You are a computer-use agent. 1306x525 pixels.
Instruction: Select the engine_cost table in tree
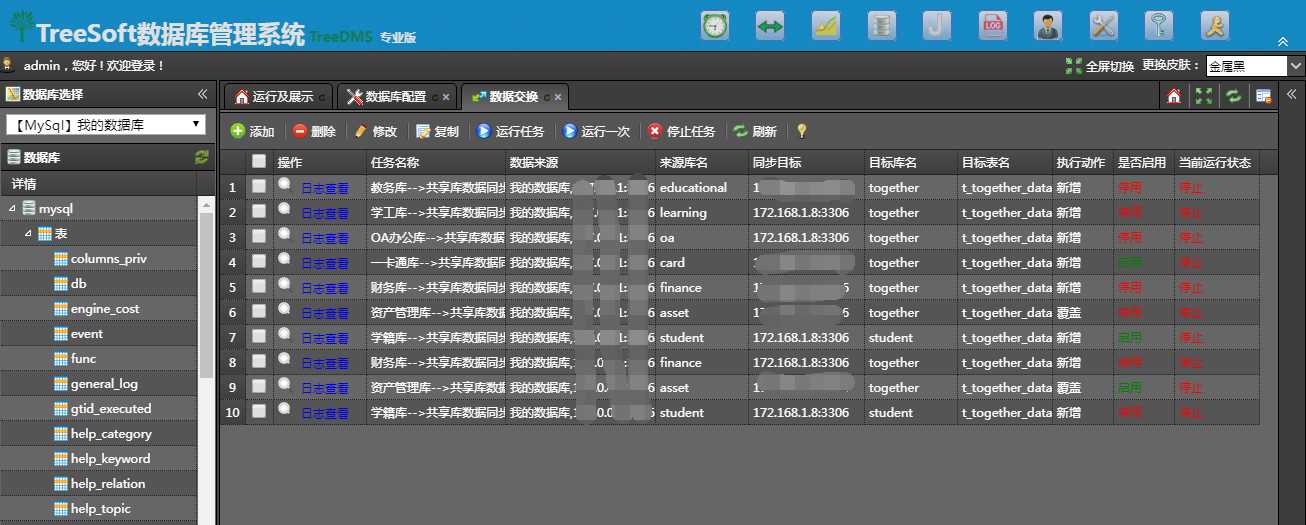[x=105, y=309]
